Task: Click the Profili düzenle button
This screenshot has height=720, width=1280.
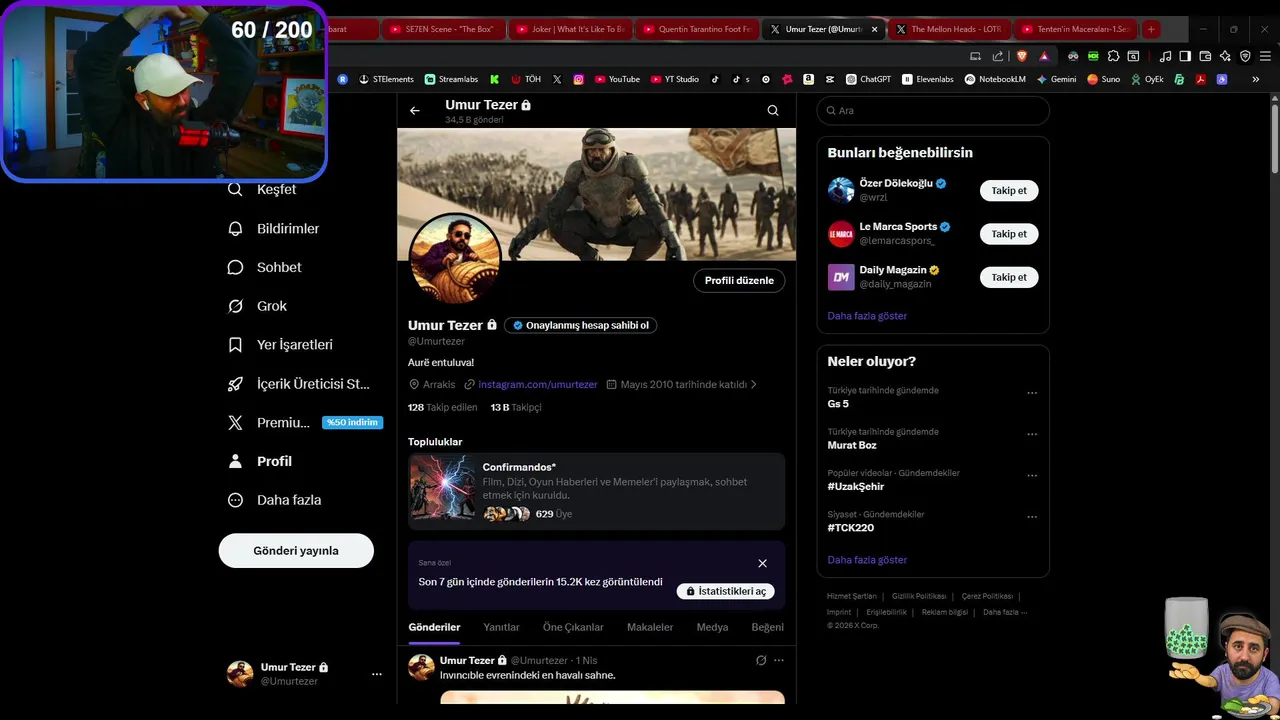Action: 739,281
